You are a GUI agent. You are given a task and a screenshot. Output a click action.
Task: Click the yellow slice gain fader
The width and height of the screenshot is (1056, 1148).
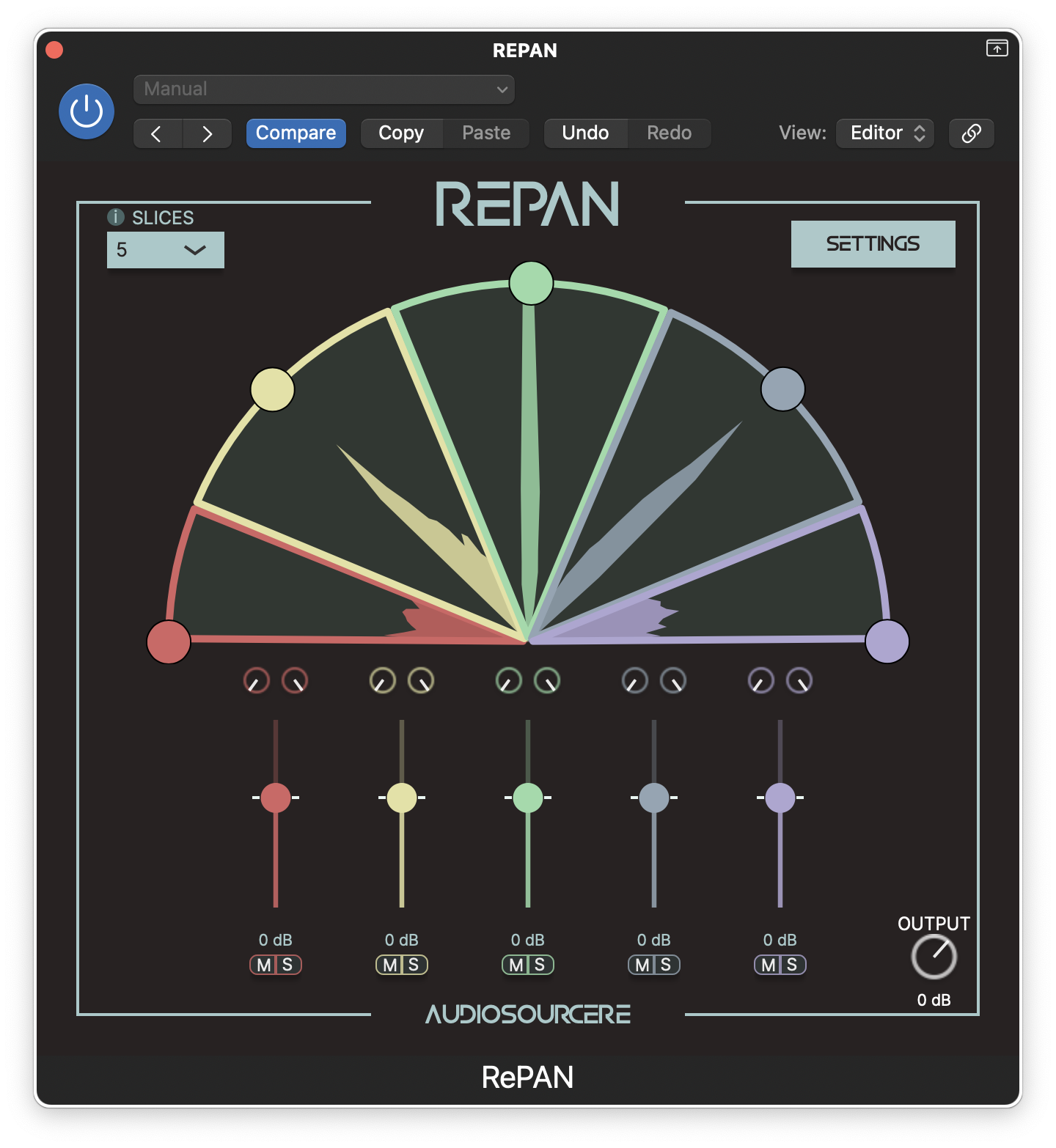402,798
